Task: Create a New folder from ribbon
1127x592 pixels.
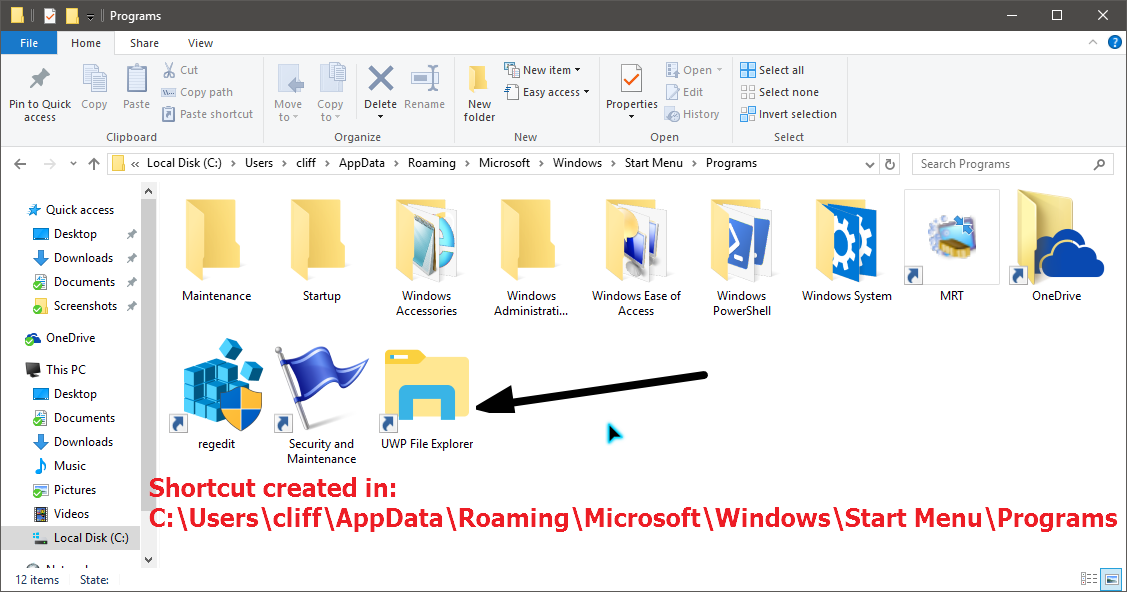Action: (x=479, y=93)
